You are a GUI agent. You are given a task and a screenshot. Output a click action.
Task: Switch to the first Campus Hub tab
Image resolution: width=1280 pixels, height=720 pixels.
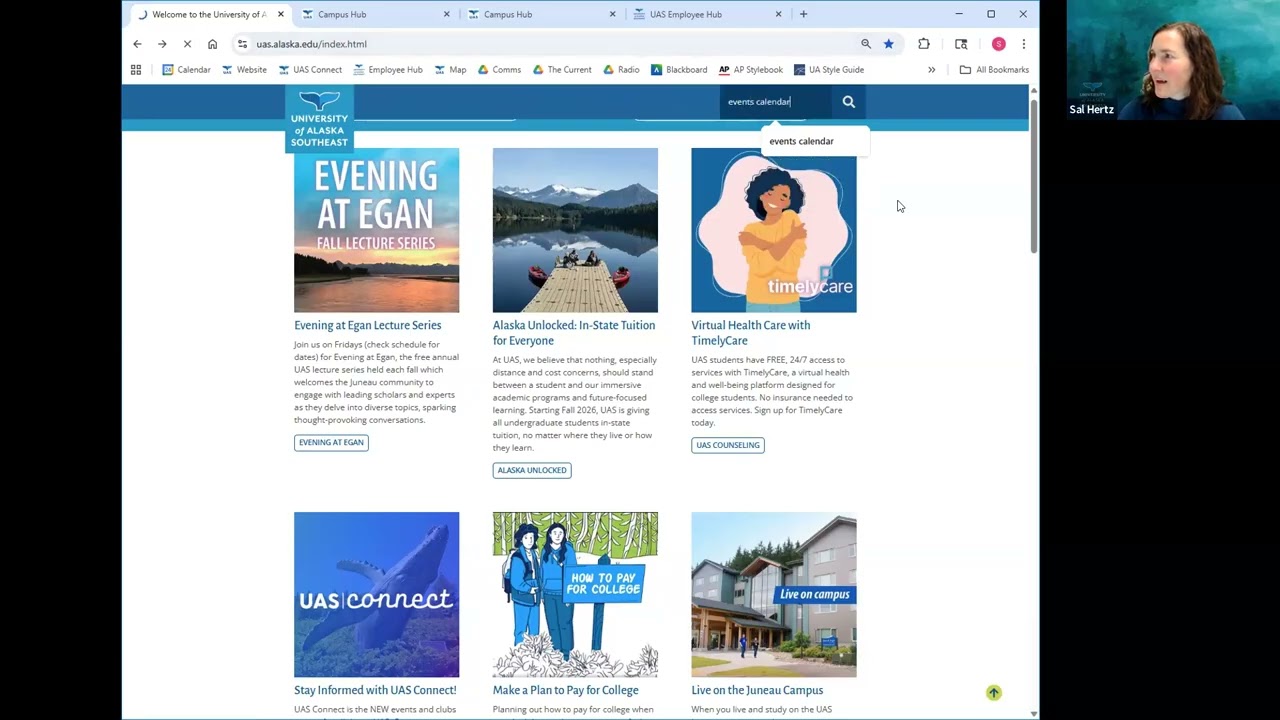coord(375,14)
